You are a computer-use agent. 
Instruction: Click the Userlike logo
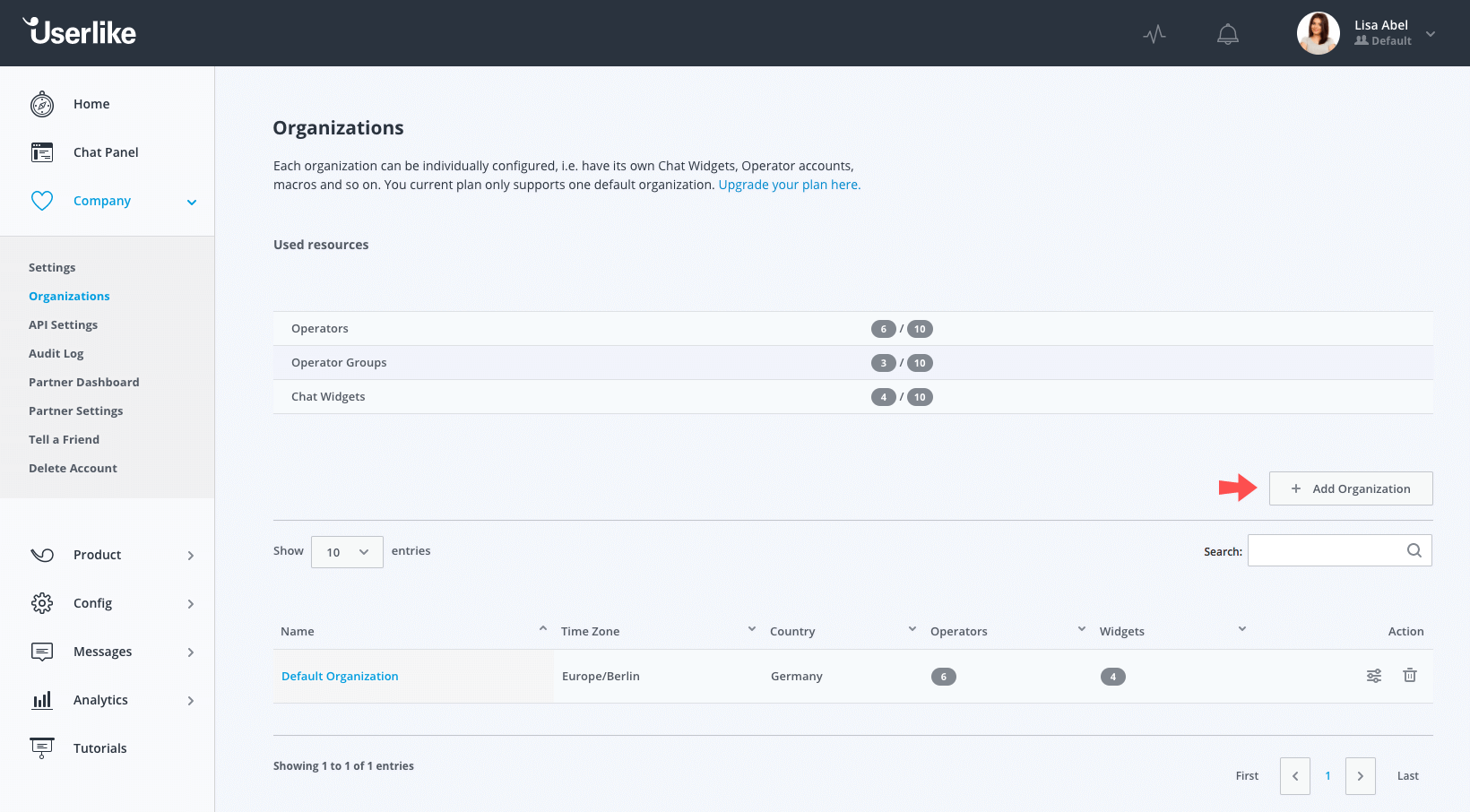tap(80, 32)
